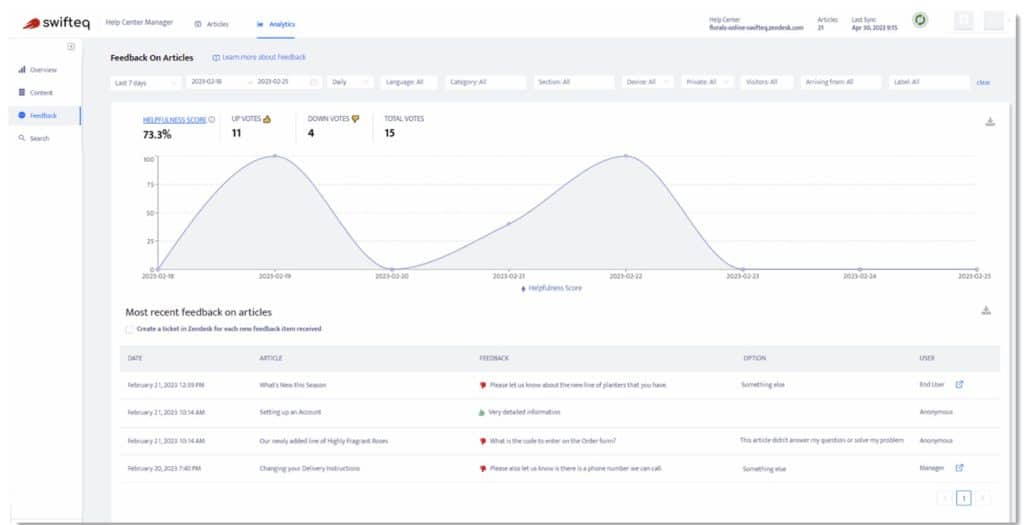Open the date range calendar icon

[x=314, y=82]
